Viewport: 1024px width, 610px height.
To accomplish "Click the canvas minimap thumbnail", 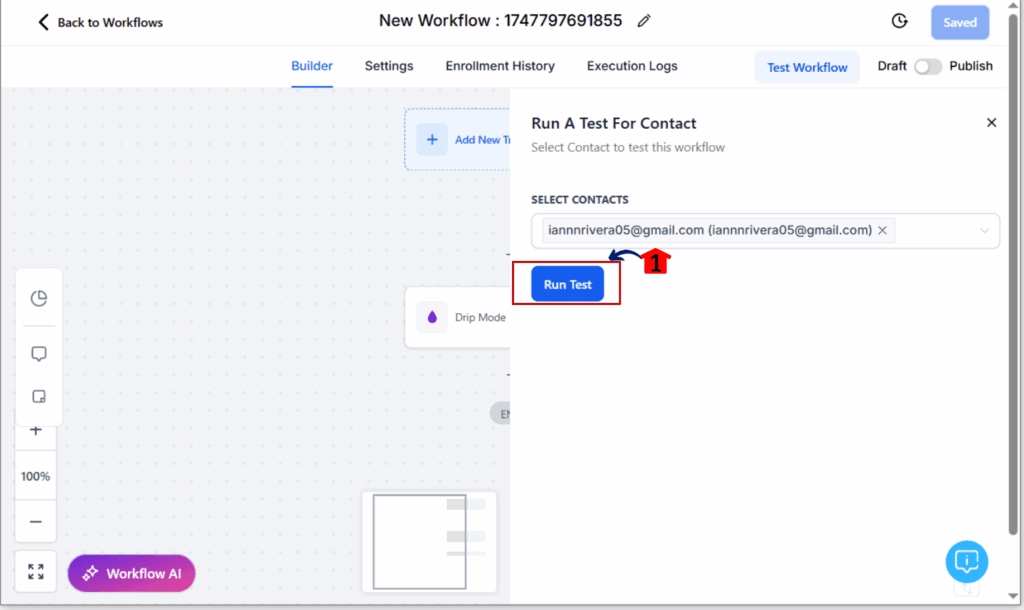I will click(429, 542).
